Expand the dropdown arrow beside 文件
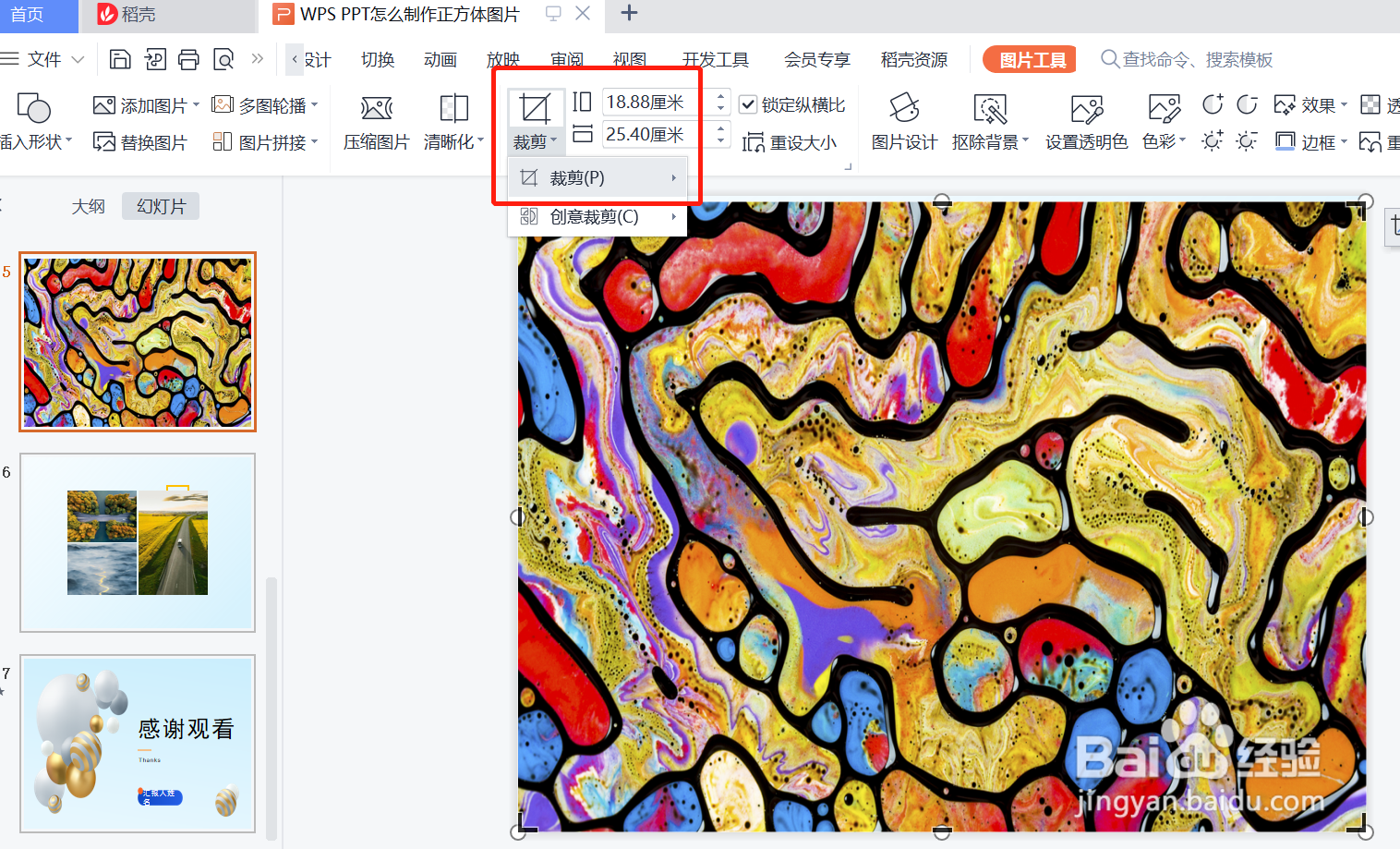Image resolution: width=1400 pixels, height=849 pixels. 78,60
